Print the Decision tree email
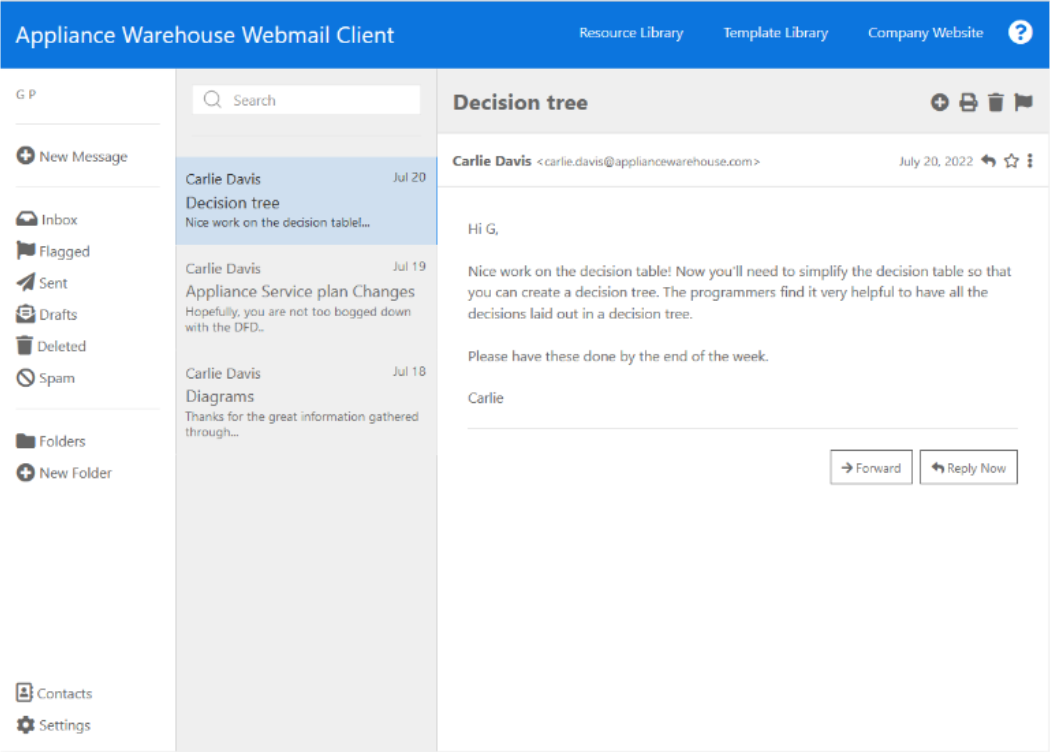This screenshot has height=752, width=1050. click(x=968, y=102)
